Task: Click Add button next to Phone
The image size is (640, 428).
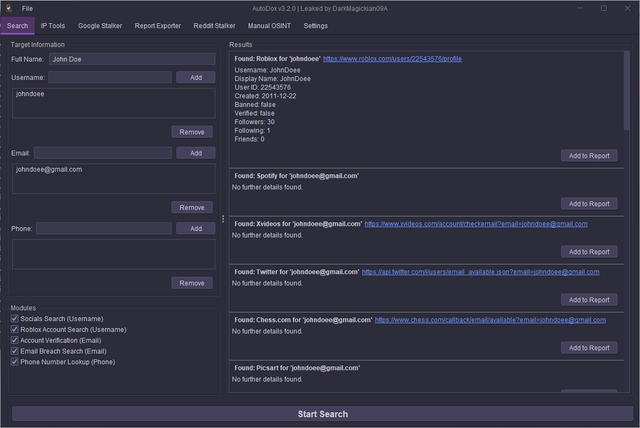Action: pyautogui.click(x=196, y=228)
